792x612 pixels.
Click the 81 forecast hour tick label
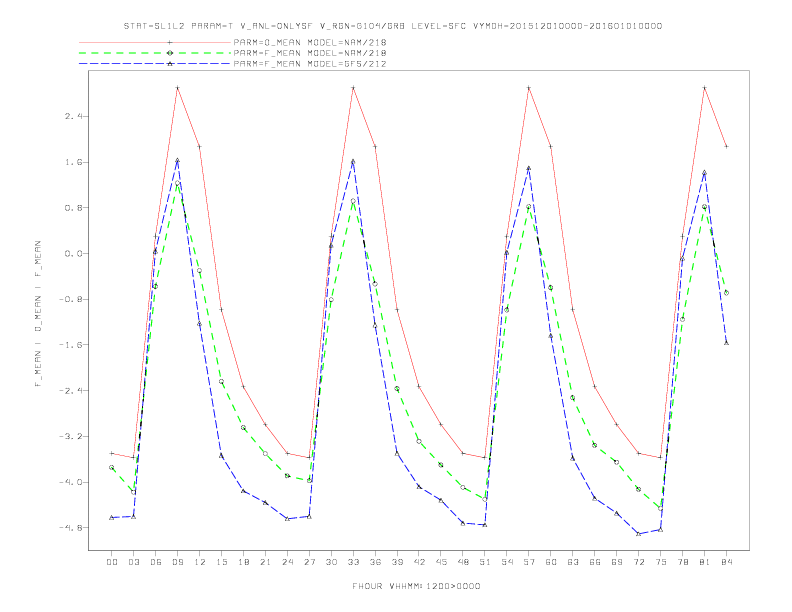(705, 562)
